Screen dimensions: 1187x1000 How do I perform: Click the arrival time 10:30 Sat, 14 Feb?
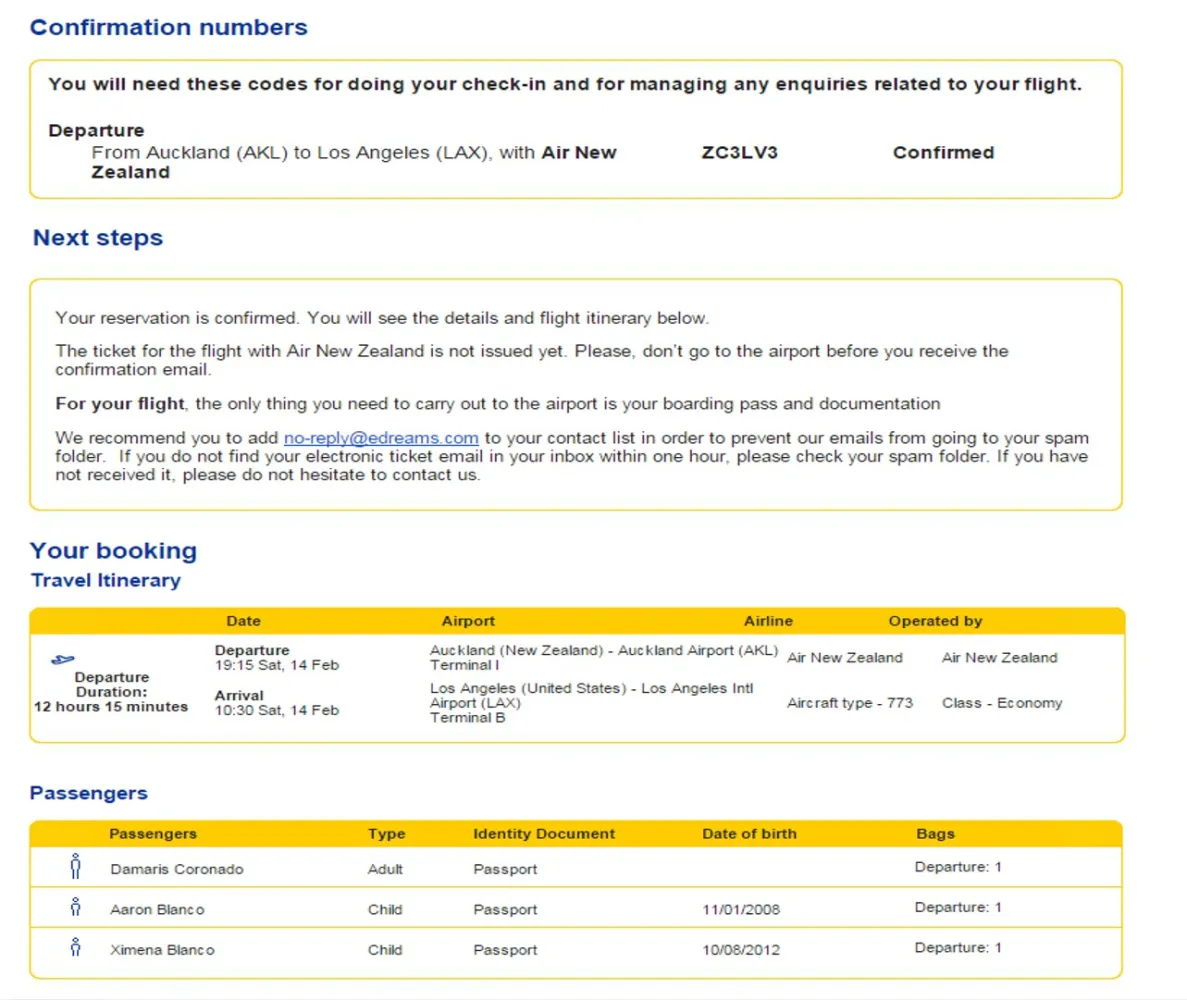click(x=277, y=710)
